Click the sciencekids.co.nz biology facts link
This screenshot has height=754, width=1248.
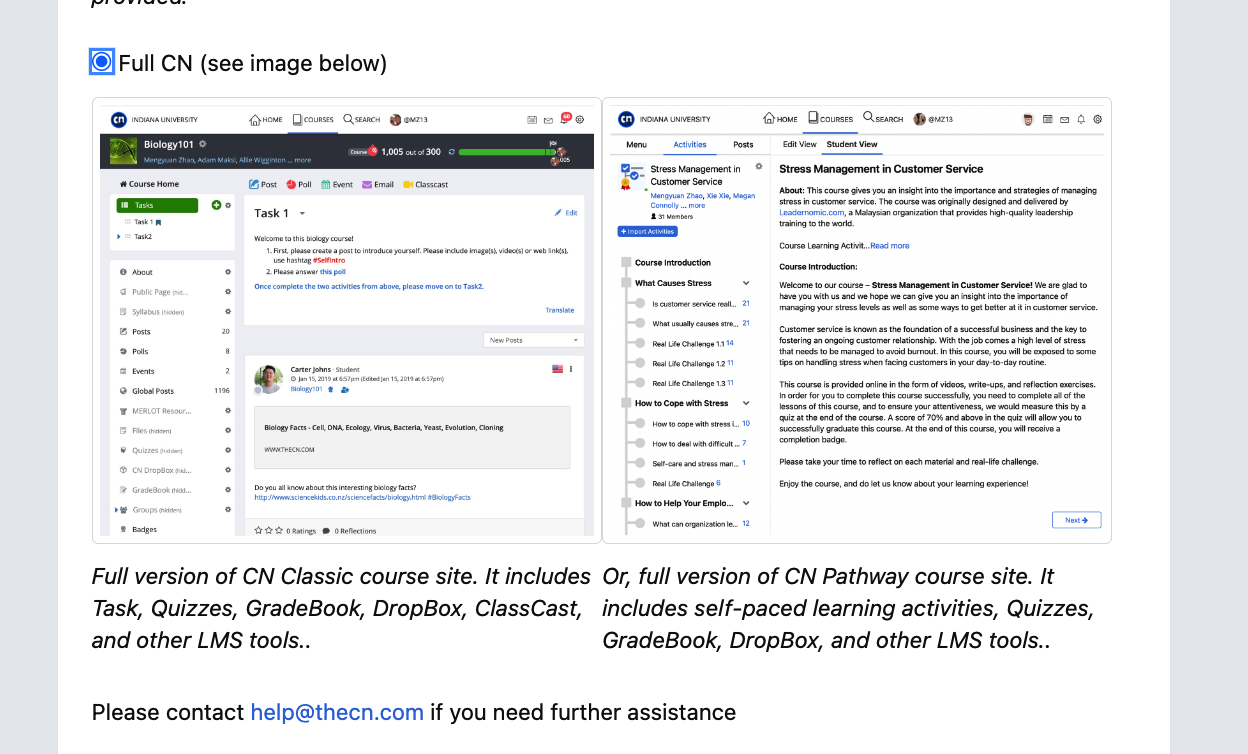pos(340,497)
